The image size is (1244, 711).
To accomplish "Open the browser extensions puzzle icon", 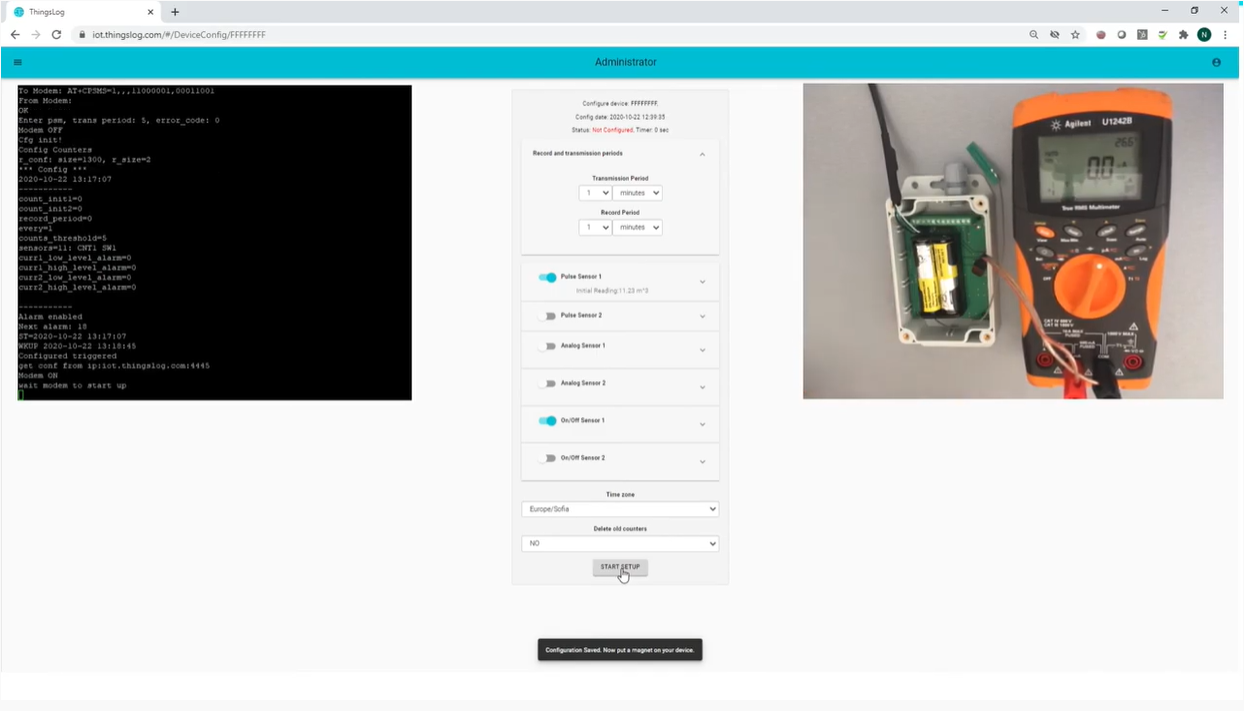I will click(1183, 34).
